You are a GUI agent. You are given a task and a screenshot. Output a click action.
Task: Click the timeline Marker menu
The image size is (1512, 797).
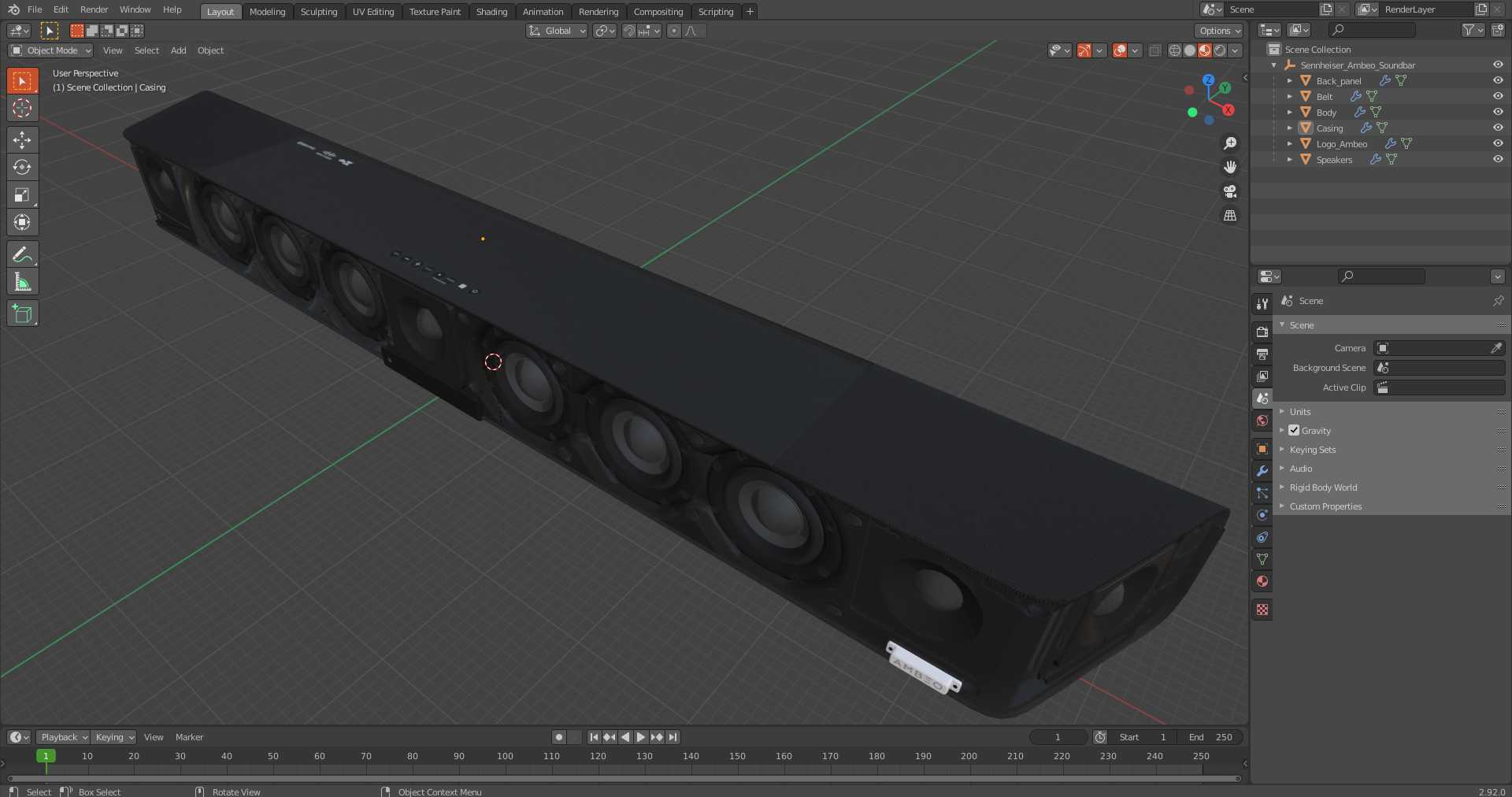point(189,737)
